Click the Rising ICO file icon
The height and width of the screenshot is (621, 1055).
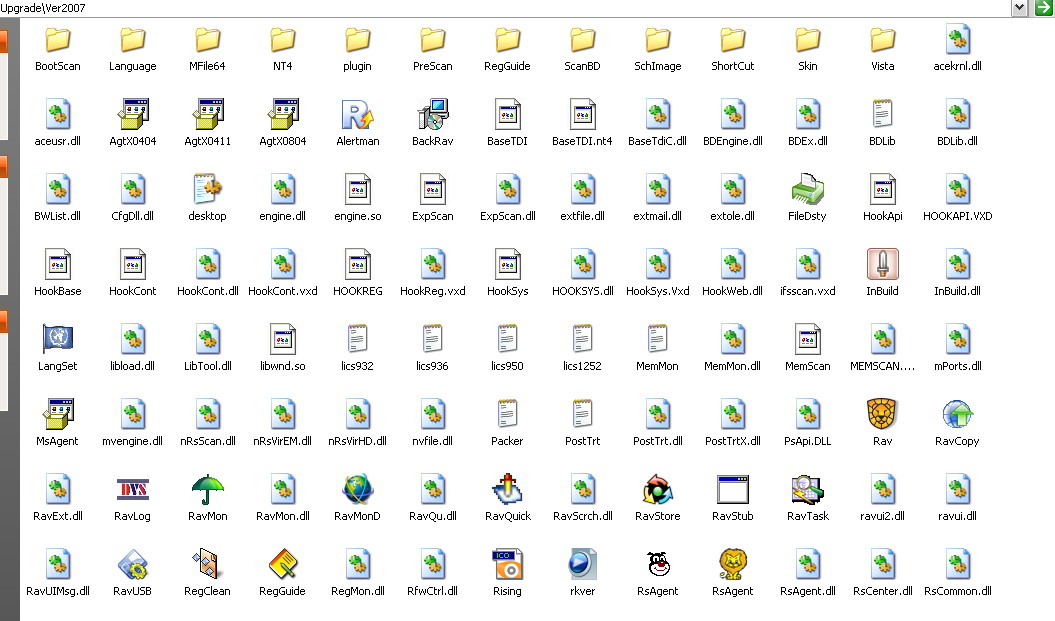point(507,564)
